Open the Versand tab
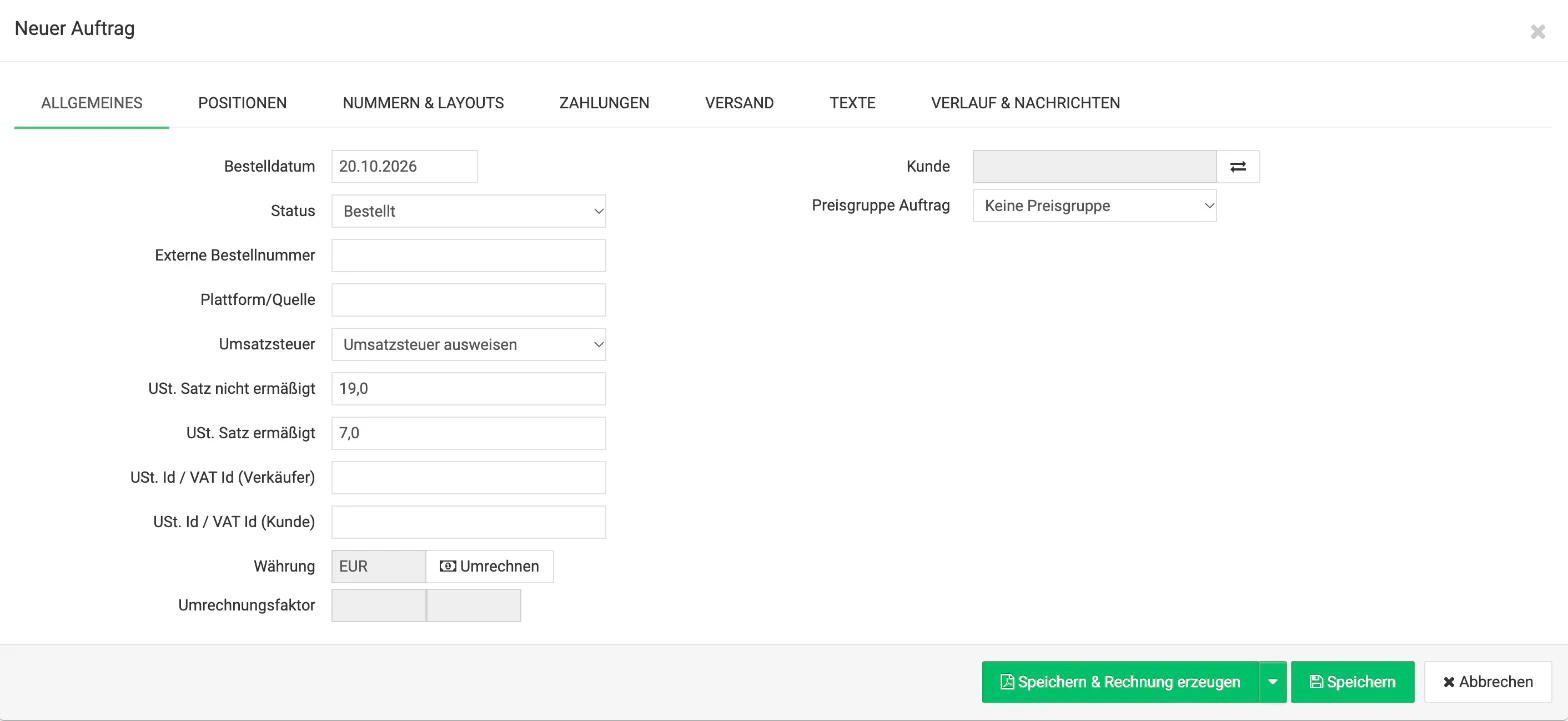This screenshot has width=1568, height=721. (x=739, y=103)
